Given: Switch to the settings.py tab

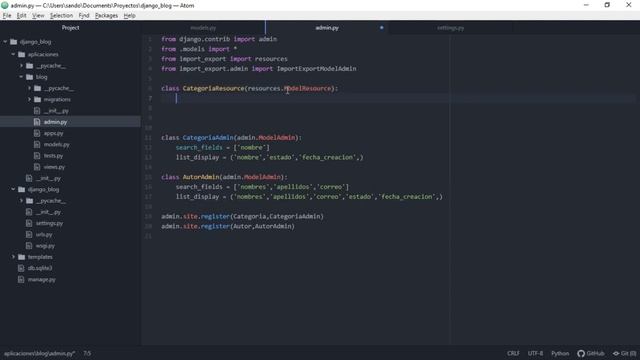Looking at the screenshot, I should (x=451, y=28).
